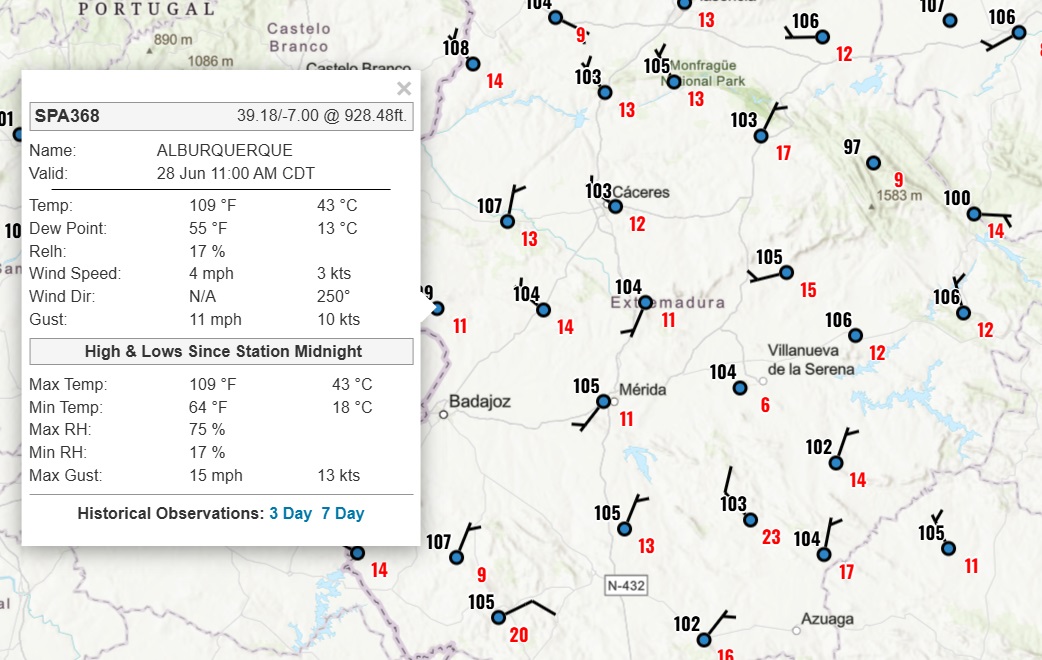This screenshot has width=1042, height=660.
Task: Click the Cáceres station marker reading 103
Action: coord(615,207)
